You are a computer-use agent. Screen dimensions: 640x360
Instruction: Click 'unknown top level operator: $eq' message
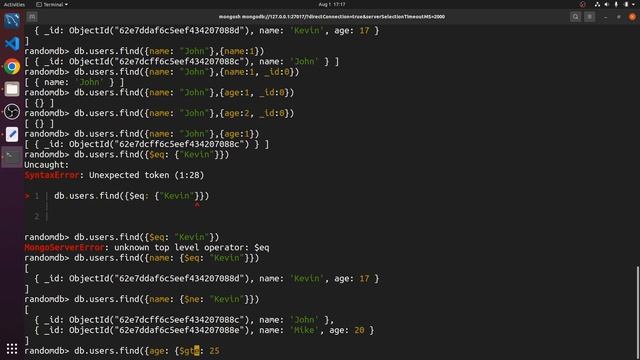pyautogui.click(x=191, y=247)
